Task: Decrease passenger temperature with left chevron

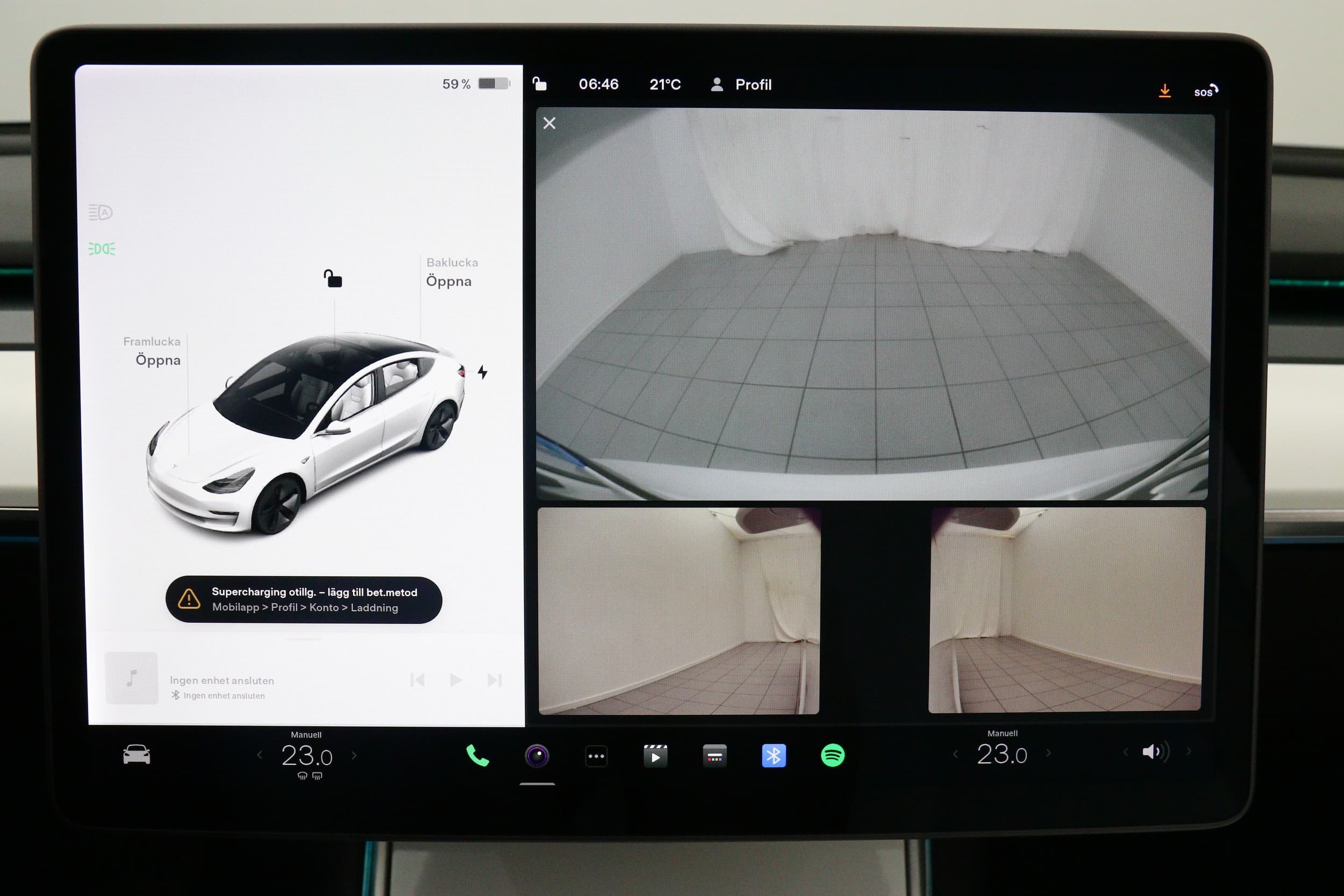Action: click(955, 754)
